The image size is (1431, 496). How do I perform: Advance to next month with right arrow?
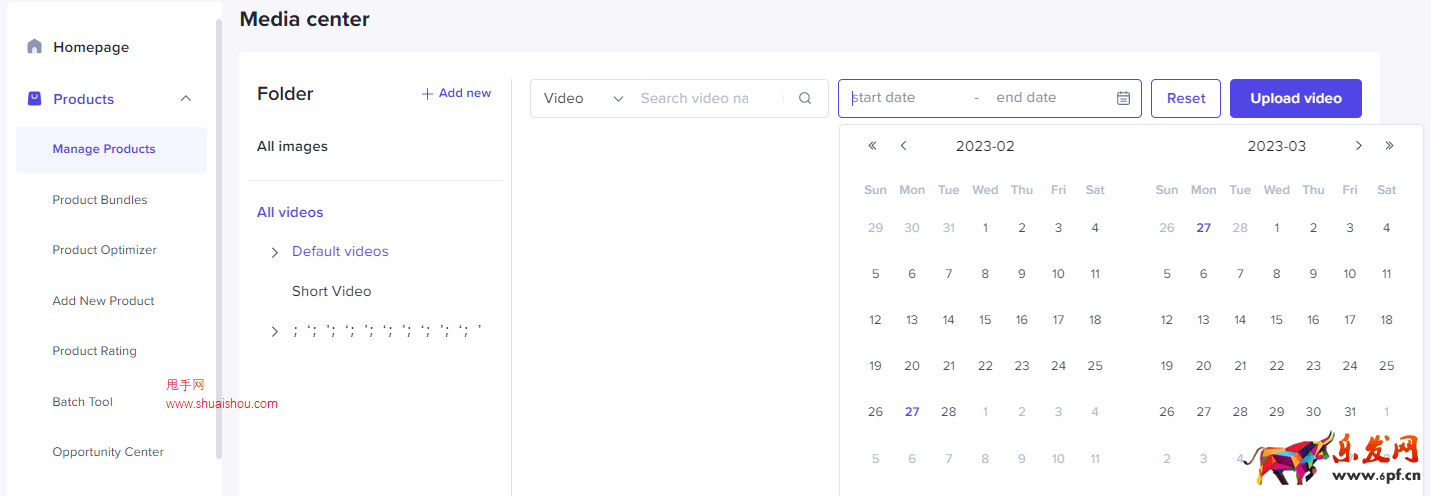[x=1358, y=146]
